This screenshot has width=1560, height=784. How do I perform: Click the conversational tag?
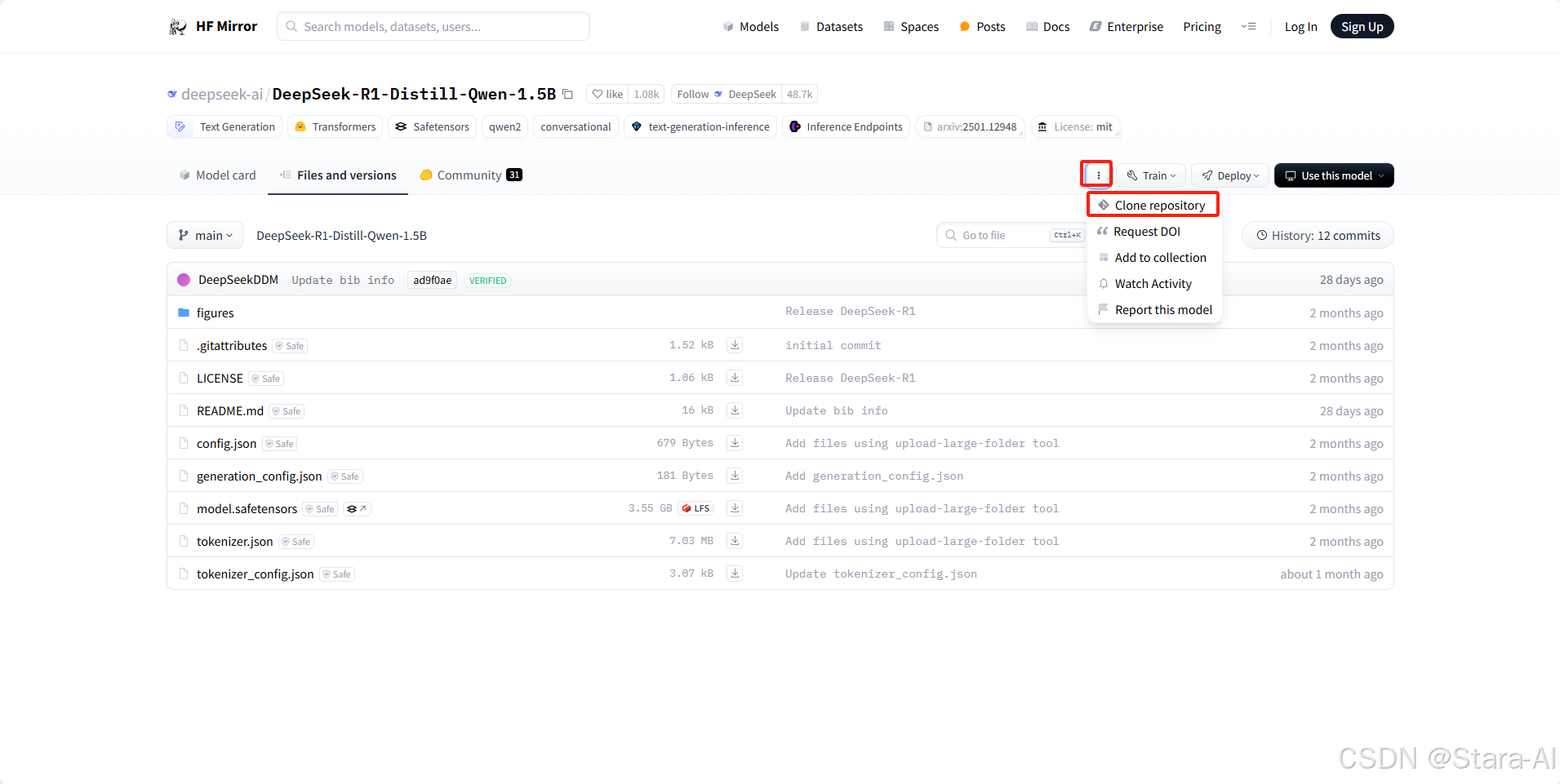(576, 126)
